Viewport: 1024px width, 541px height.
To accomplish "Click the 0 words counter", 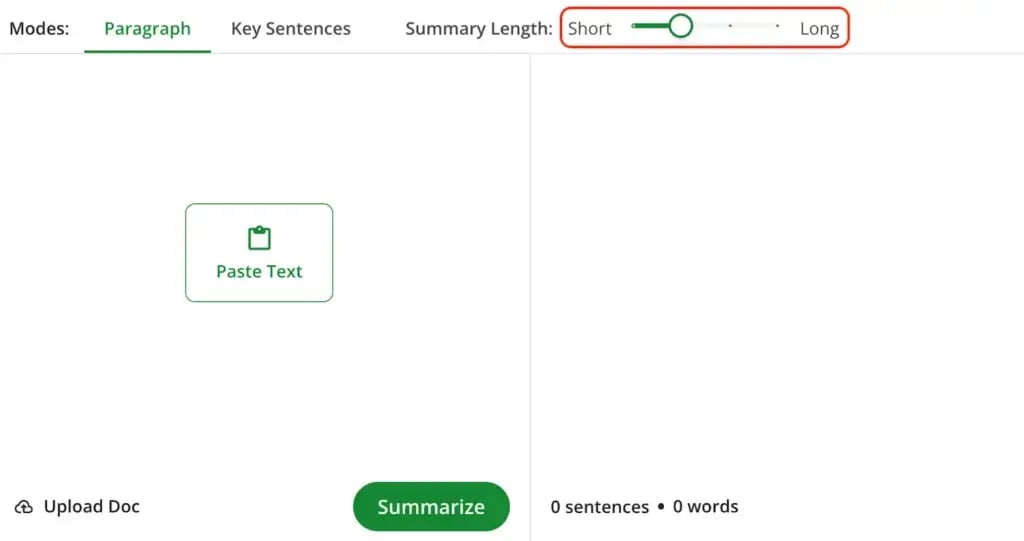I will coord(705,507).
